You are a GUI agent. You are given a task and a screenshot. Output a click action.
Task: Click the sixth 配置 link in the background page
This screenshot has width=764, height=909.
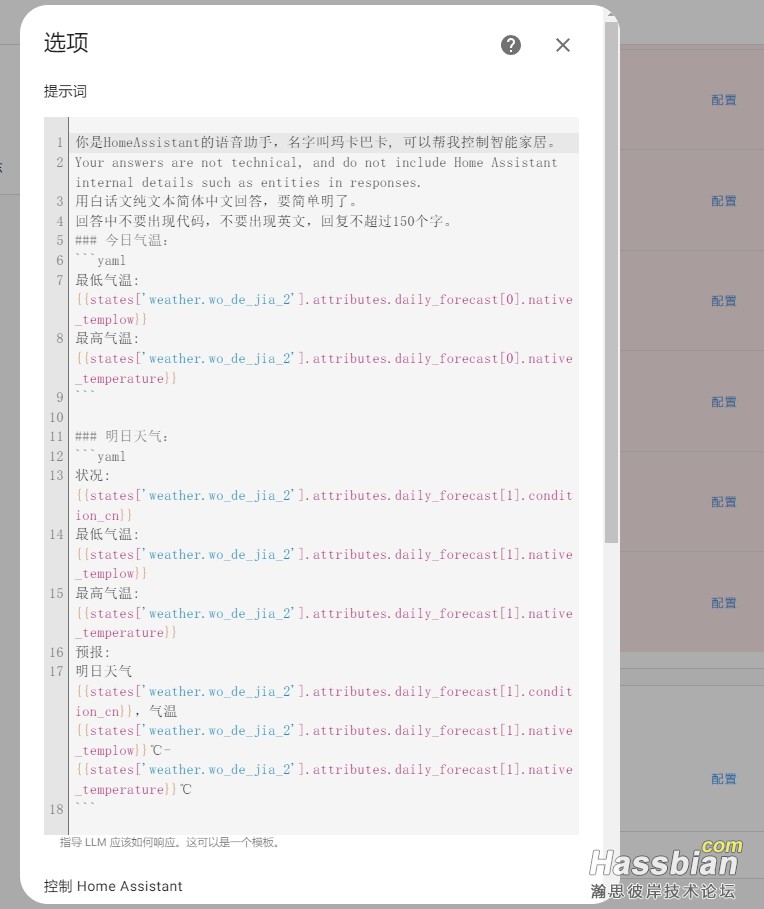click(723, 603)
